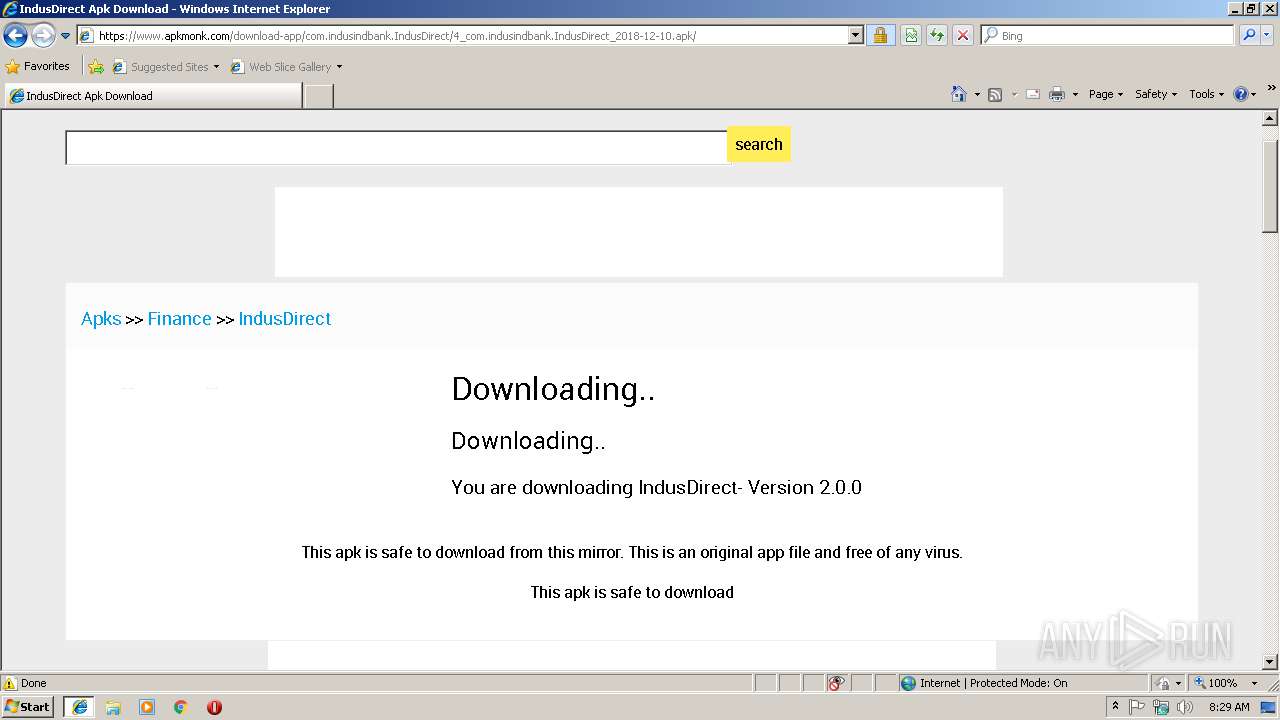Viewport: 1280px width, 720px height.
Task: View the security lock report icon
Action: point(880,36)
